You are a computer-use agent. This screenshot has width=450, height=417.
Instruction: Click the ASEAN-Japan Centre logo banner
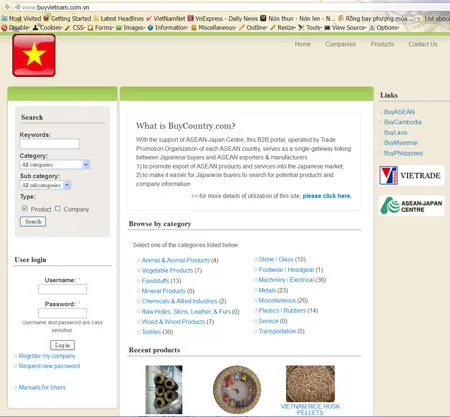tap(412, 206)
